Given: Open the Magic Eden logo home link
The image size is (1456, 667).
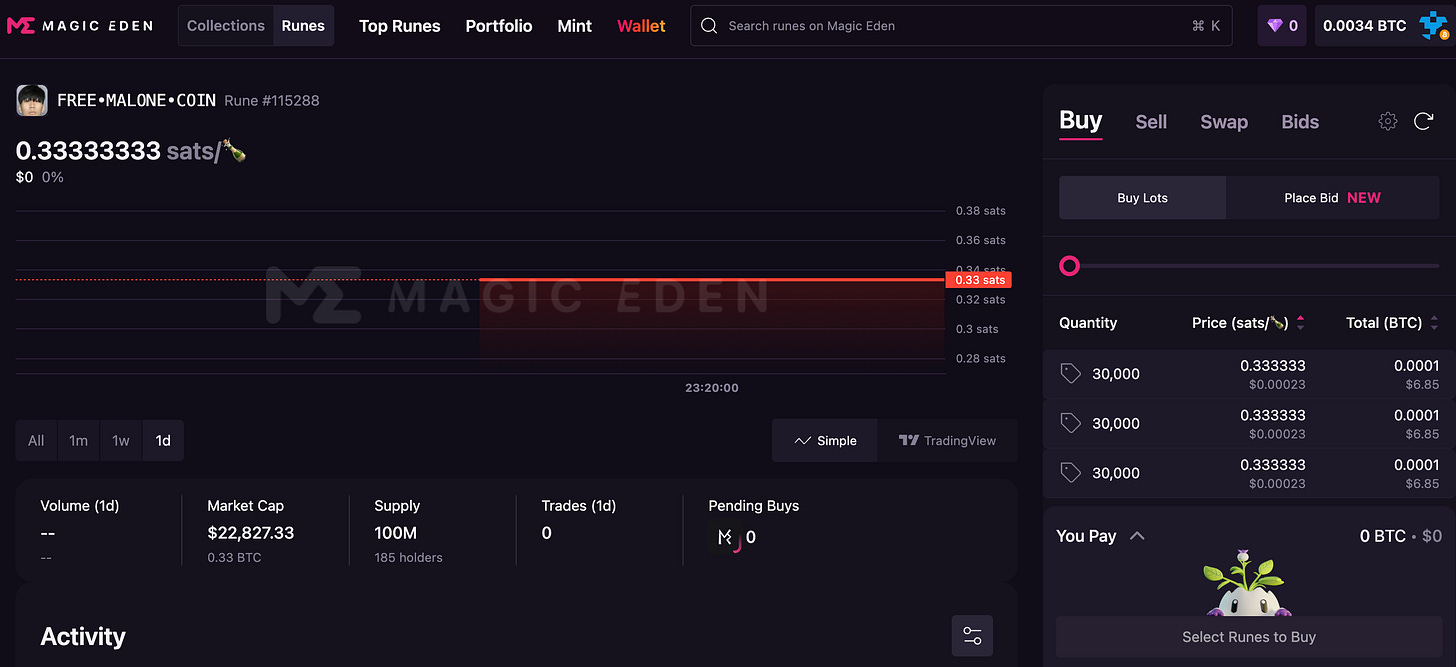Looking at the screenshot, I should (x=79, y=26).
